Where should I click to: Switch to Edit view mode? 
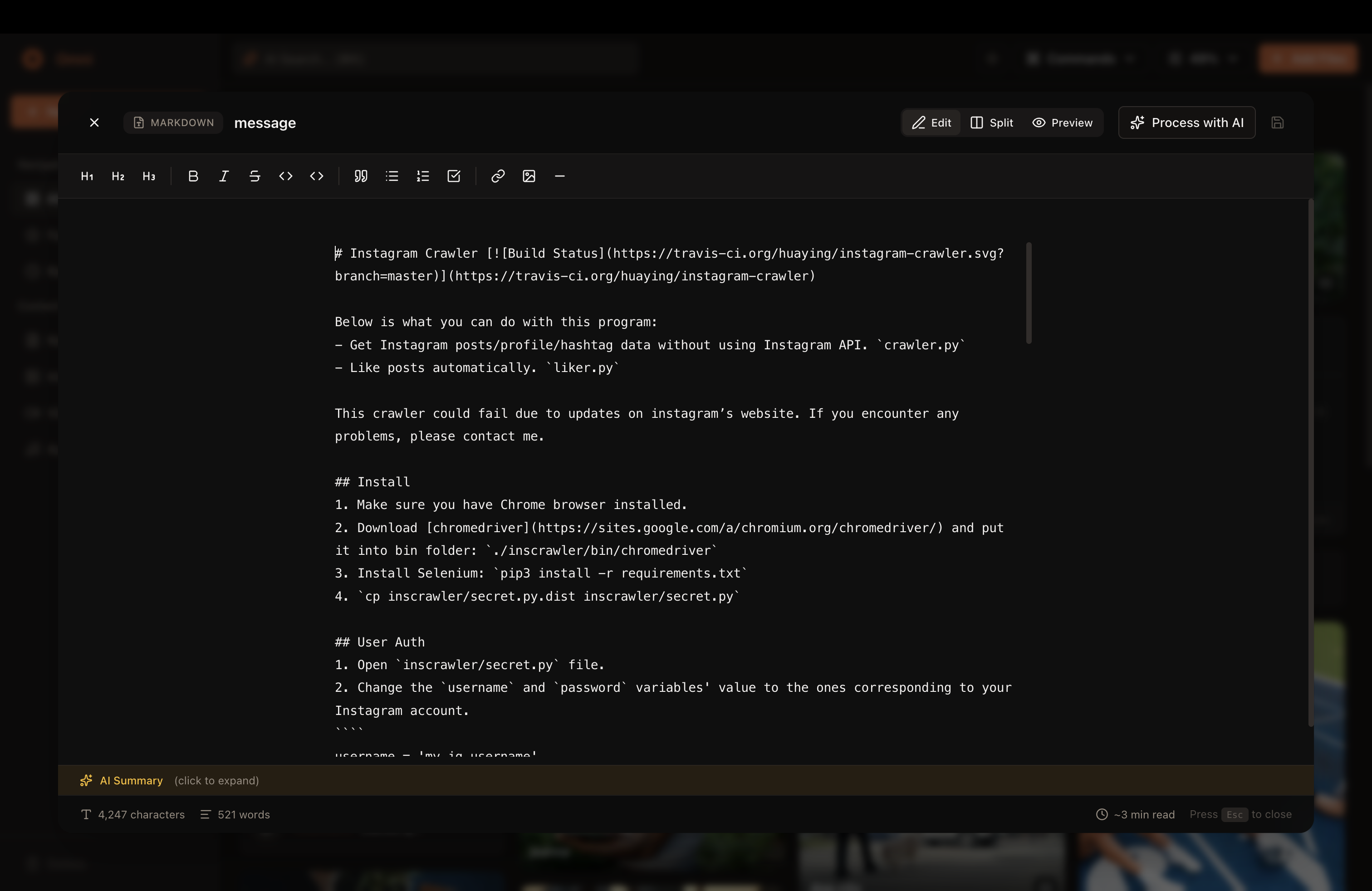coord(931,123)
